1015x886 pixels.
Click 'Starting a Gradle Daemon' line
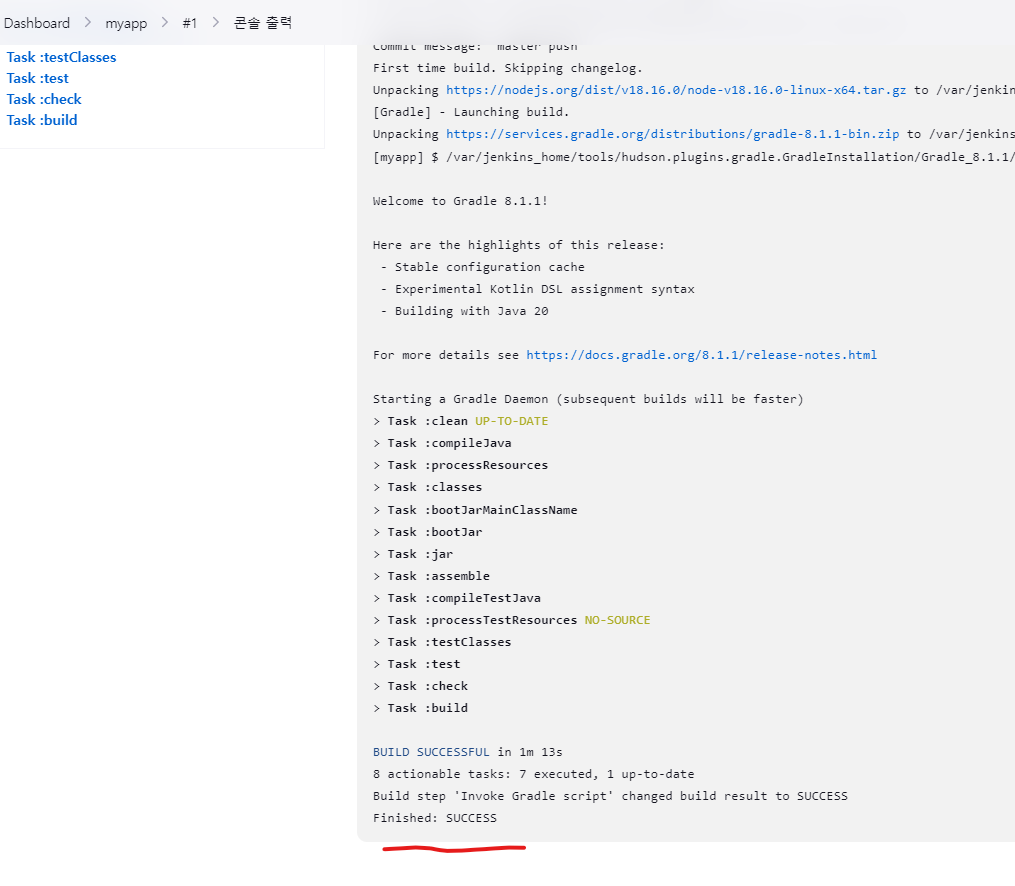[588, 399]
